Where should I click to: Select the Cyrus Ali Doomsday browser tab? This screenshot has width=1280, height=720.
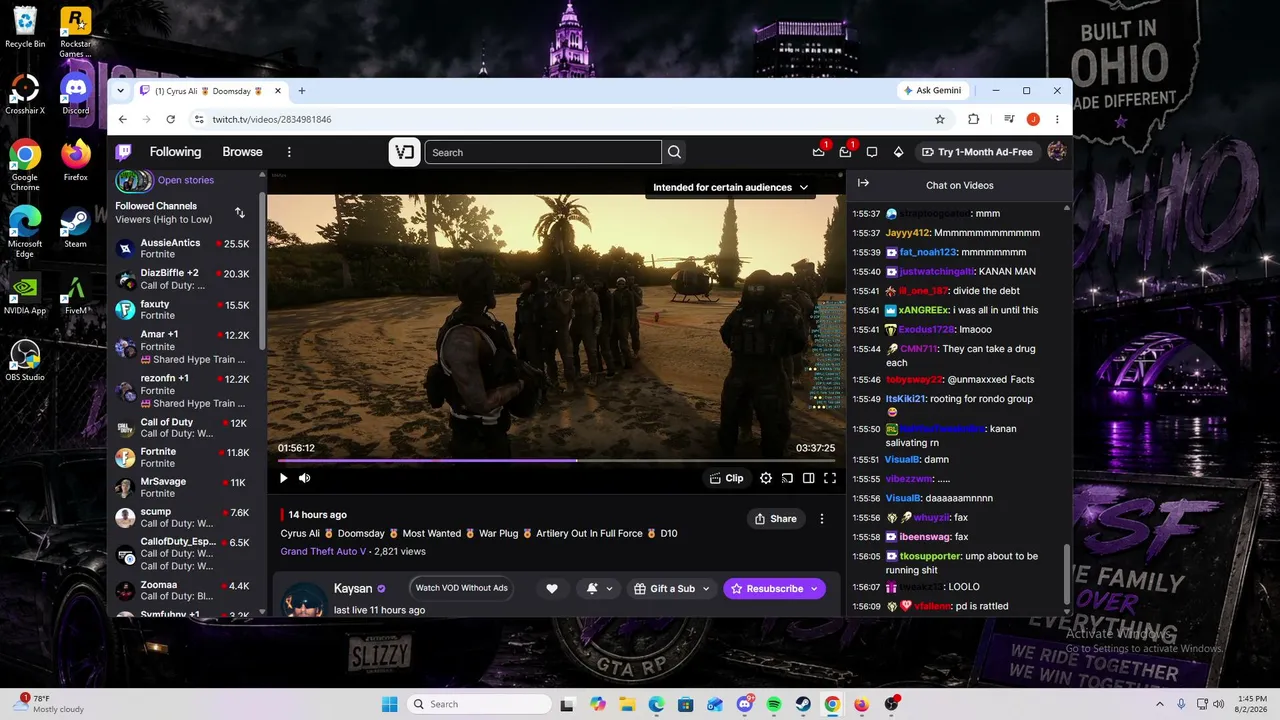pyautogui.click(x=208, y=91)
